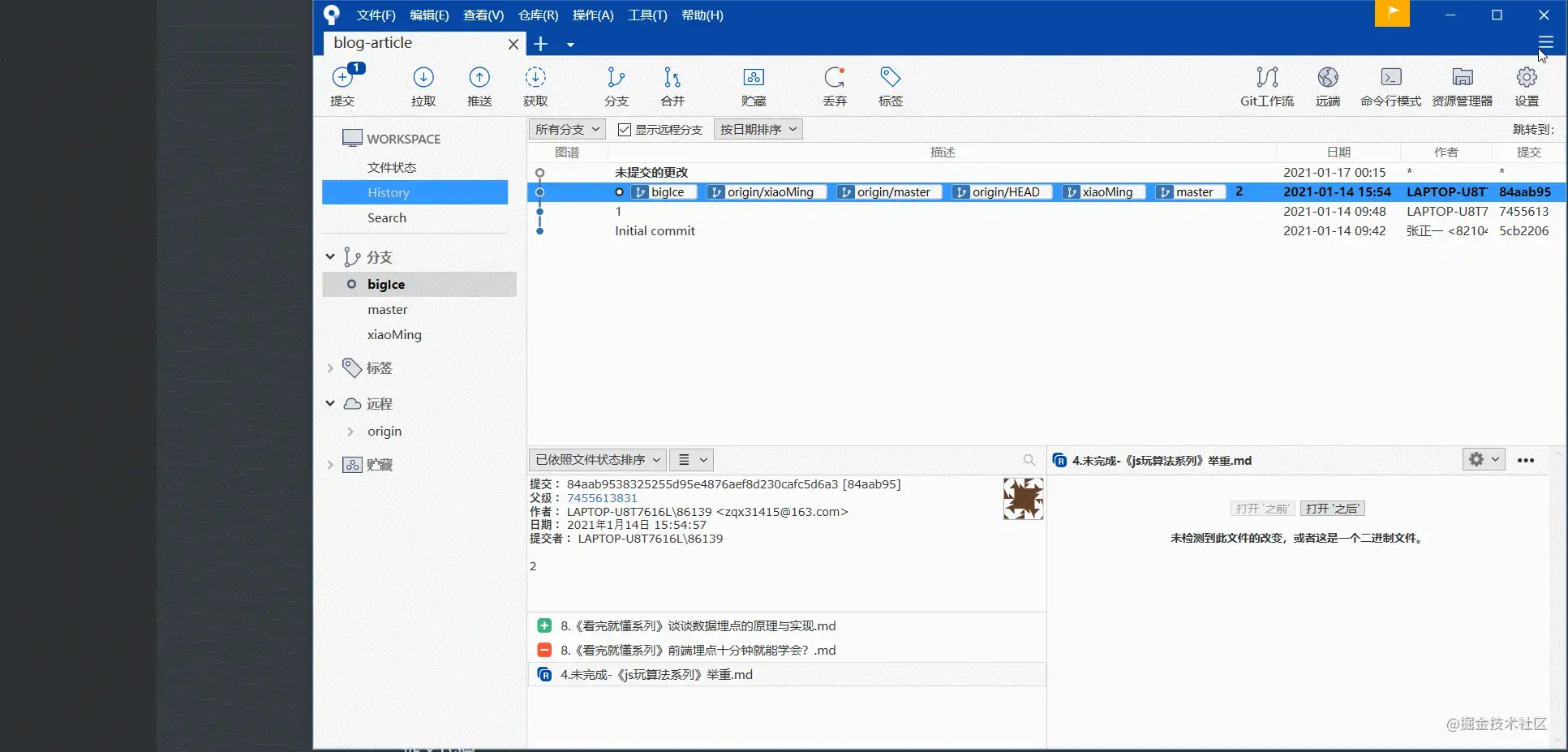Select removed file 前端埋点十分钟就能学会？.md
Viewport: 1568px width, 752px height.
click(x=787, y=651)
